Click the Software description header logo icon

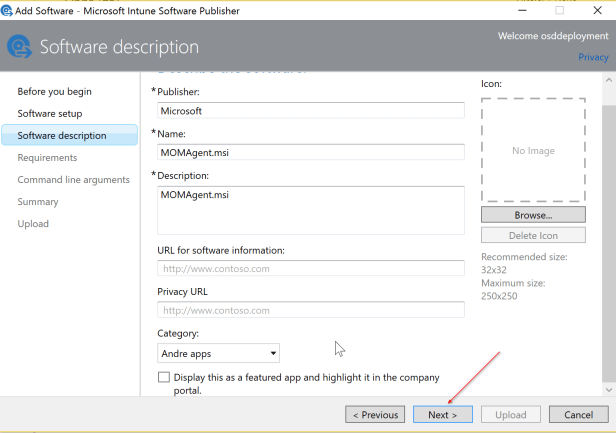[19, 46]
